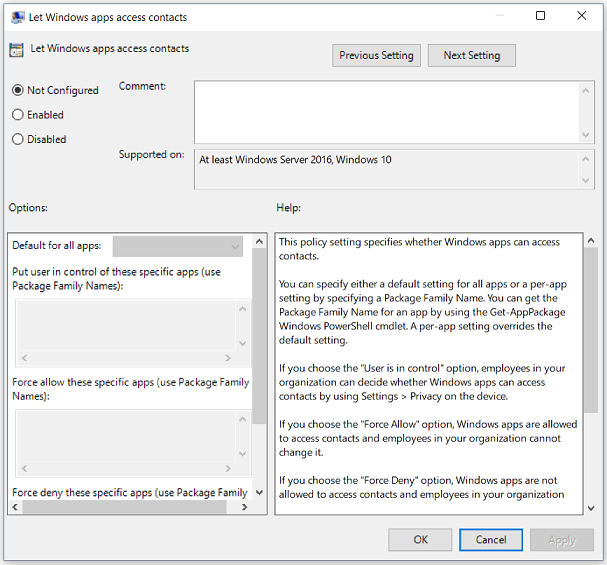Click Supported on box scroll down arrow
Viewport: 607px width, 565px height.
pyautogui.click(x=586, y=180)
